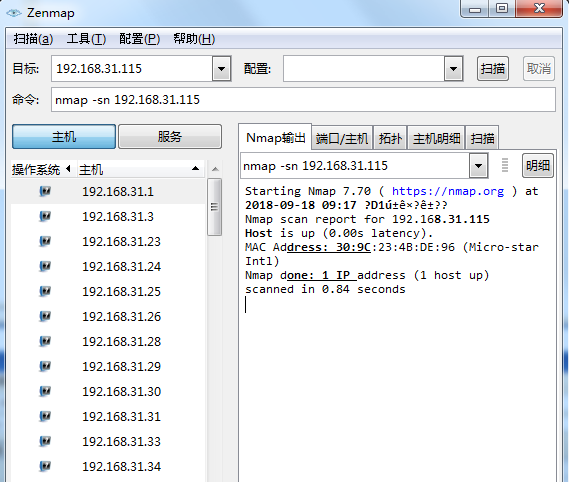This screenshot has width=569, height=482.
Task: Click the OS icon next to 192.168.31.23
Action: click(x=45, y=241)
